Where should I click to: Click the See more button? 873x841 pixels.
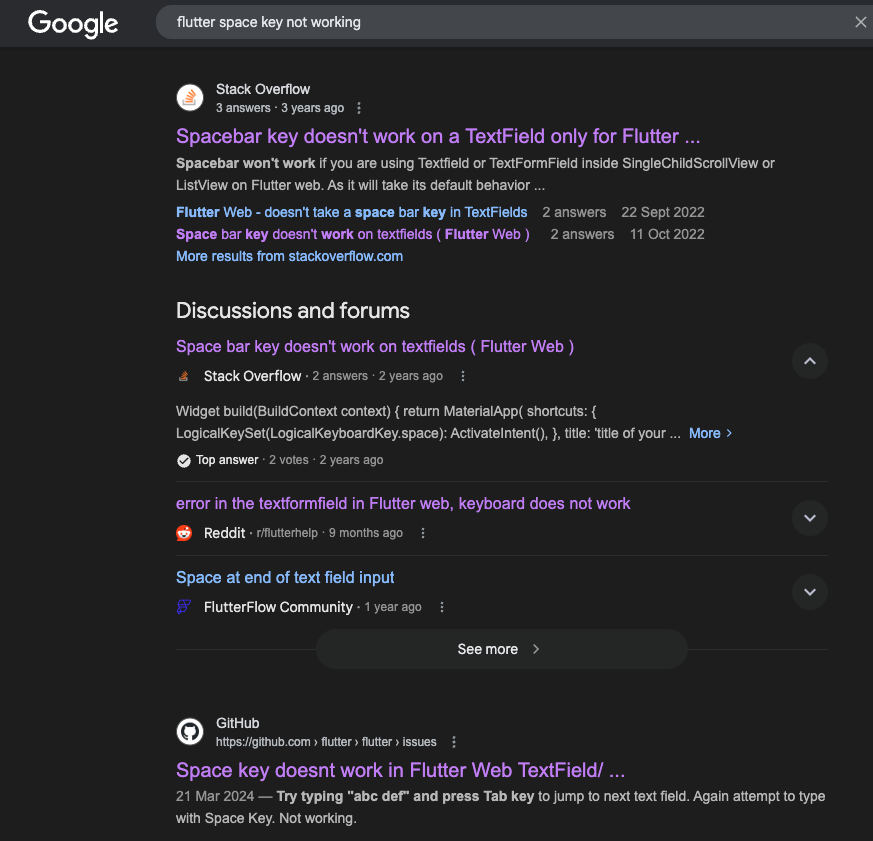point(502,649)
